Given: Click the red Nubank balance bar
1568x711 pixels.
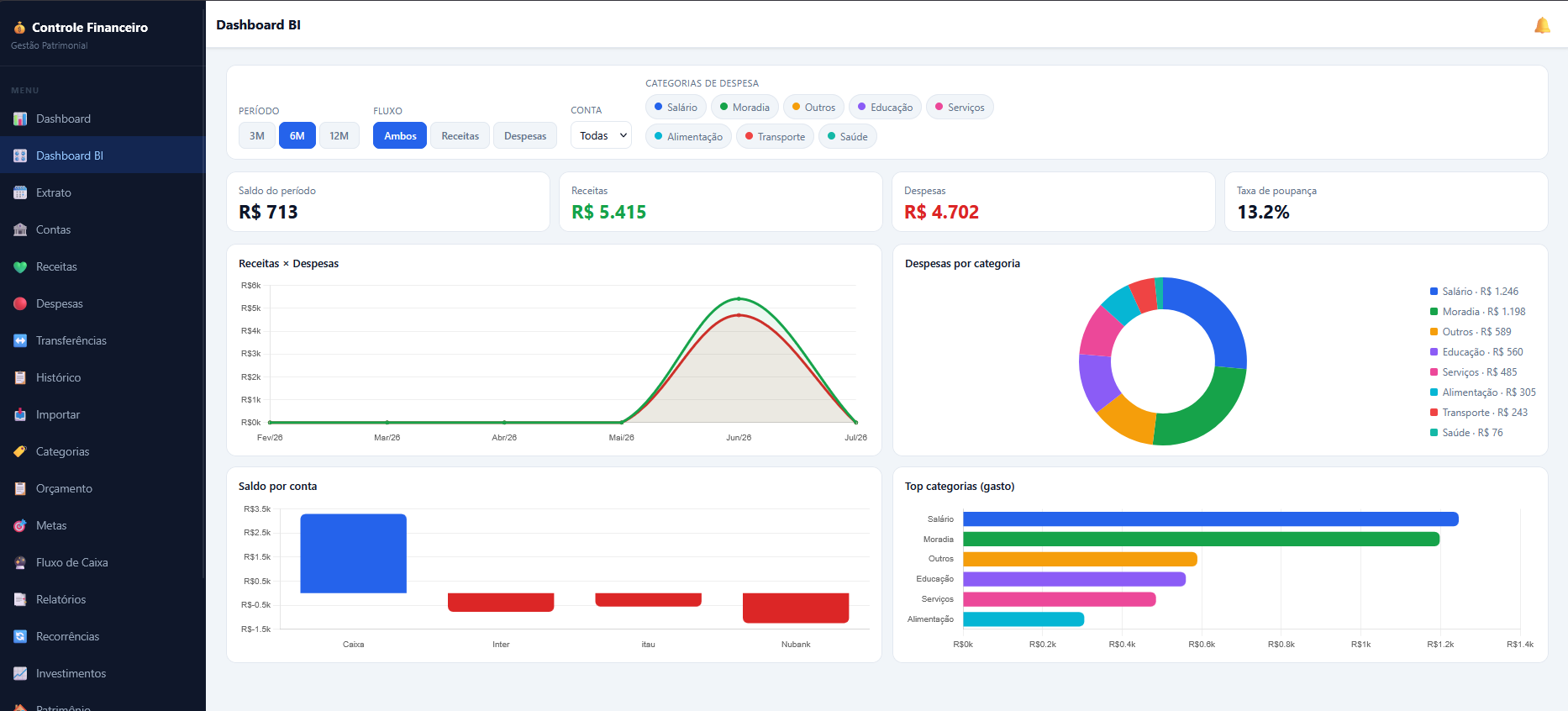Looking at the screenshot, I should [796, 608].
